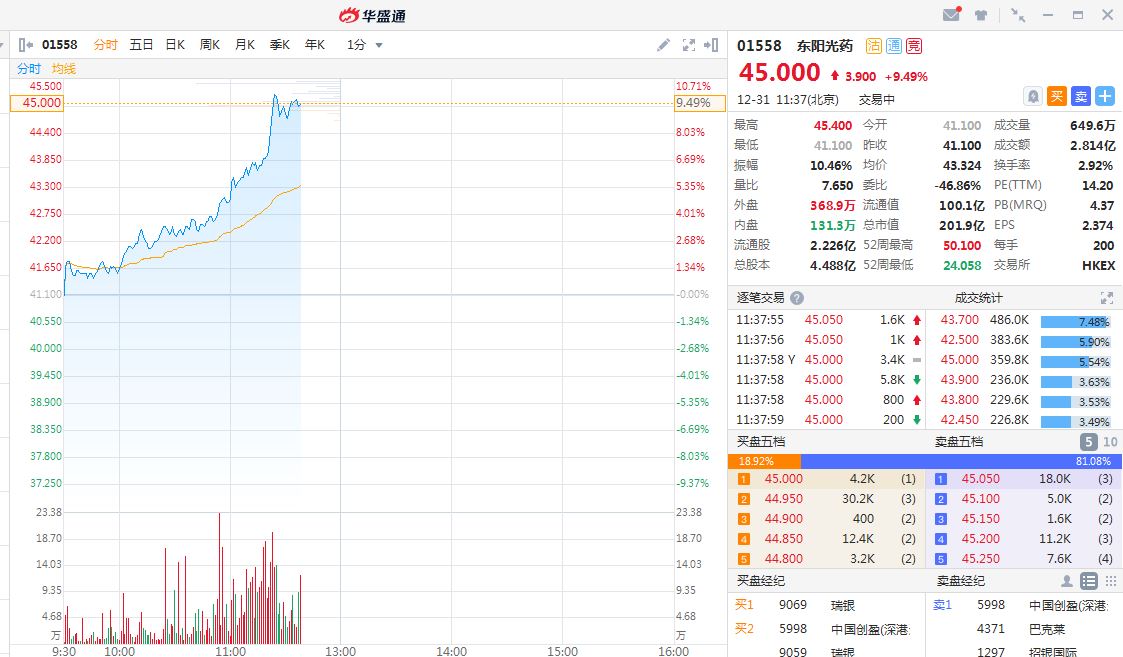The image size is (1123, 657).
Task: Click the blue 卖 sell button
Action: coord(1081,96)
